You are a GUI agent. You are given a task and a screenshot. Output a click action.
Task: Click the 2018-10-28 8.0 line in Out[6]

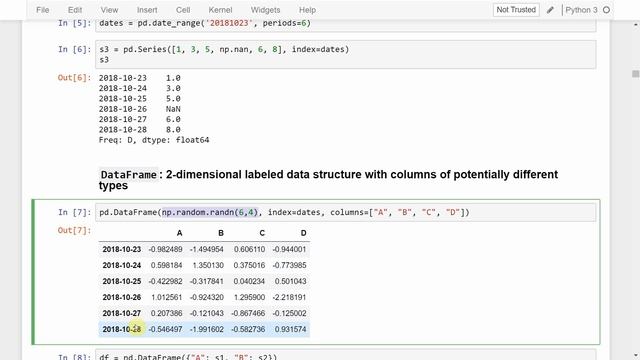140,130
